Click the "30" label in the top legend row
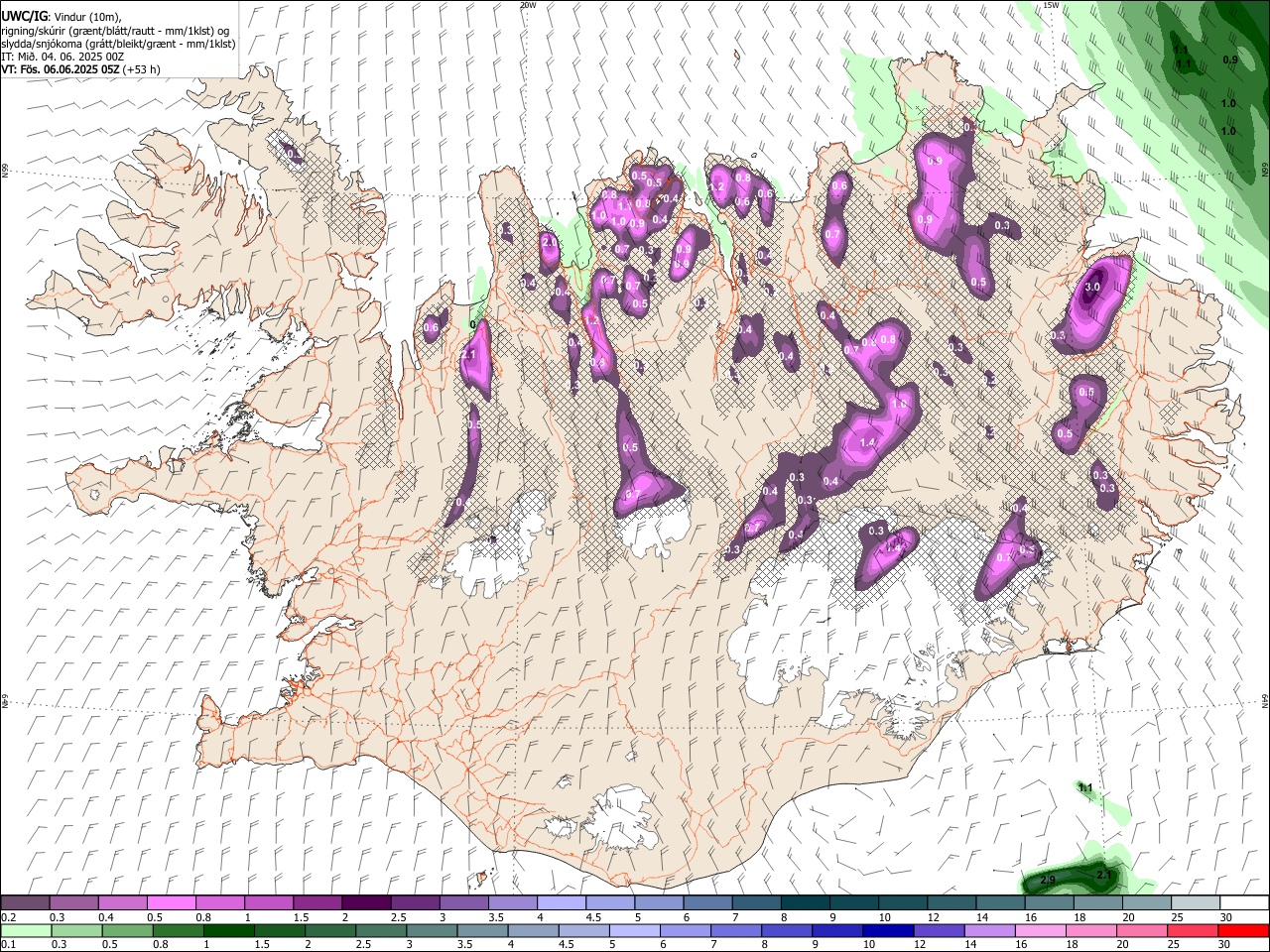This screenshot has width=1270, height=952. coord(1226,917)
